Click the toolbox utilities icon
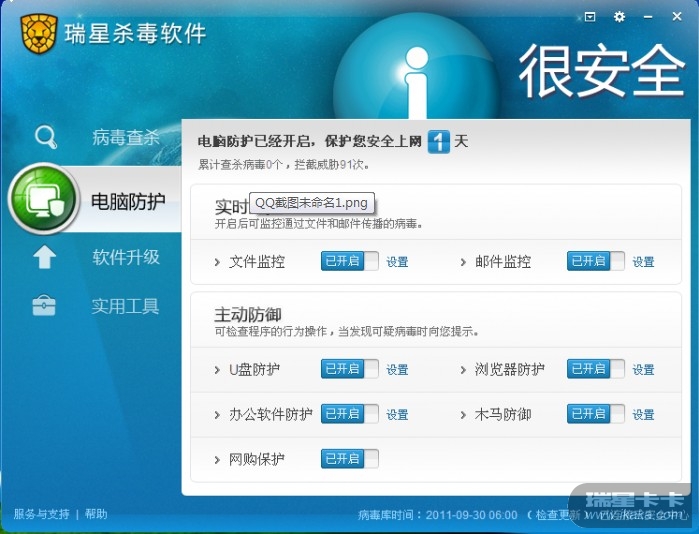Screen dimensions: 699x534 point(44,306)
